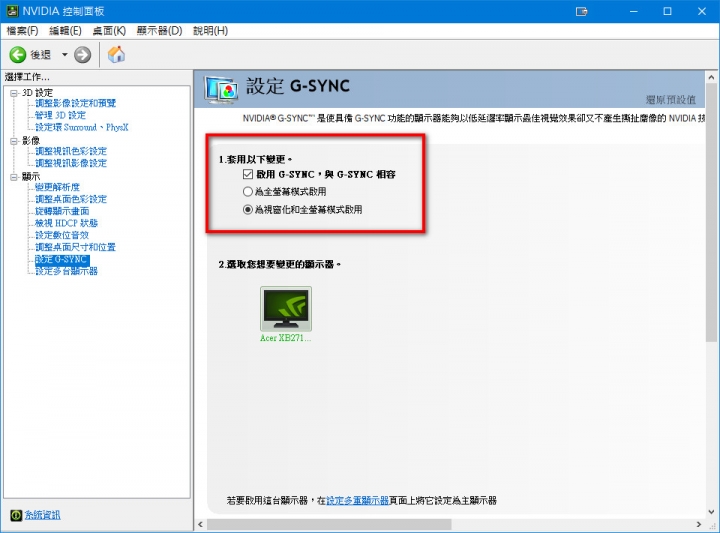The height and width of the screenshot is (533, 720).
Task: Open 管理 3D 設定 page
Action: (61, 115)
